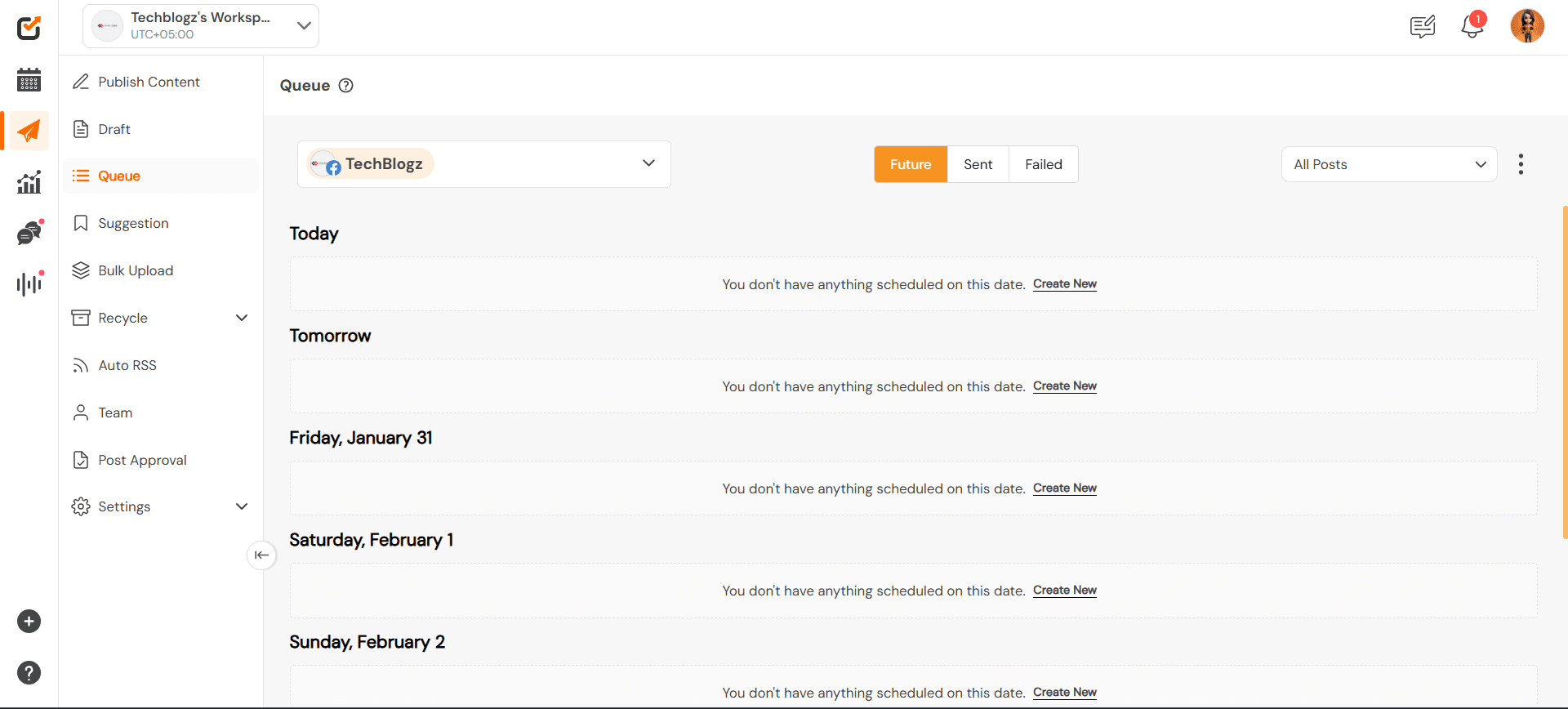Open the calendar planner icon in left rail
Viewport: 1568px width, 709px height.
[x=29, y=79]
